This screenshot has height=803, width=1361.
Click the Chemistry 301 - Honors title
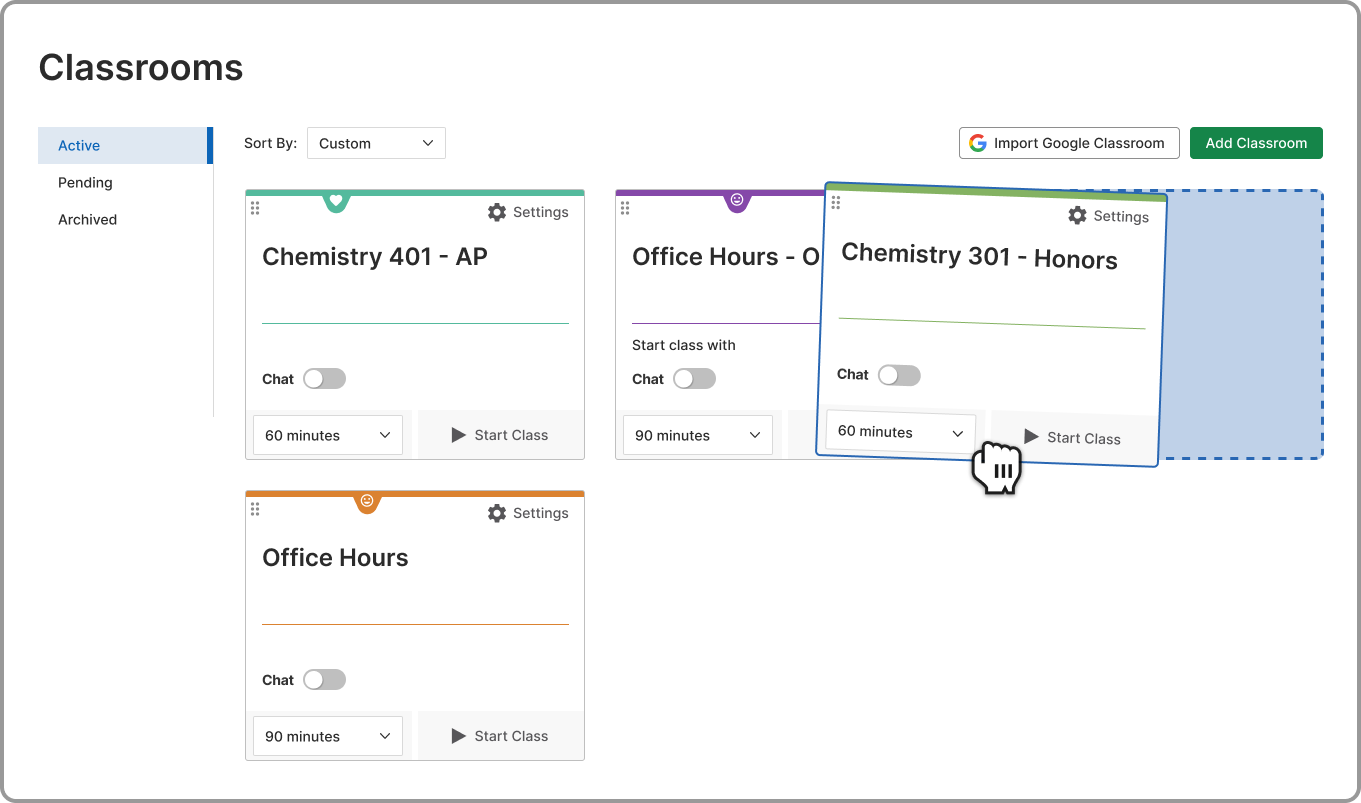point(979,256)
